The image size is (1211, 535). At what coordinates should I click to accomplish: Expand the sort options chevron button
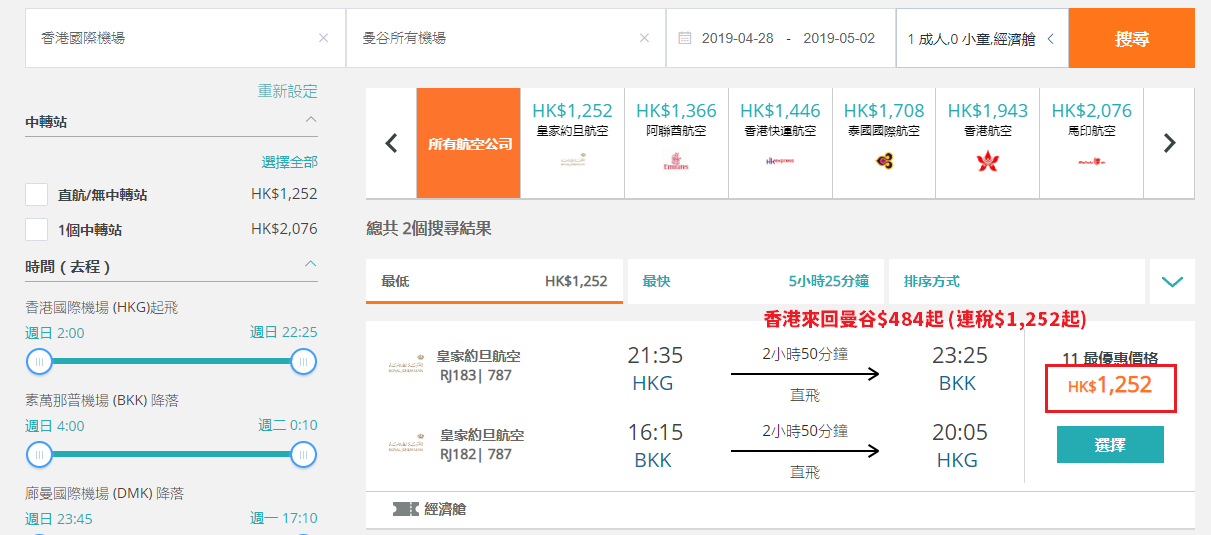pos(1172,281)
